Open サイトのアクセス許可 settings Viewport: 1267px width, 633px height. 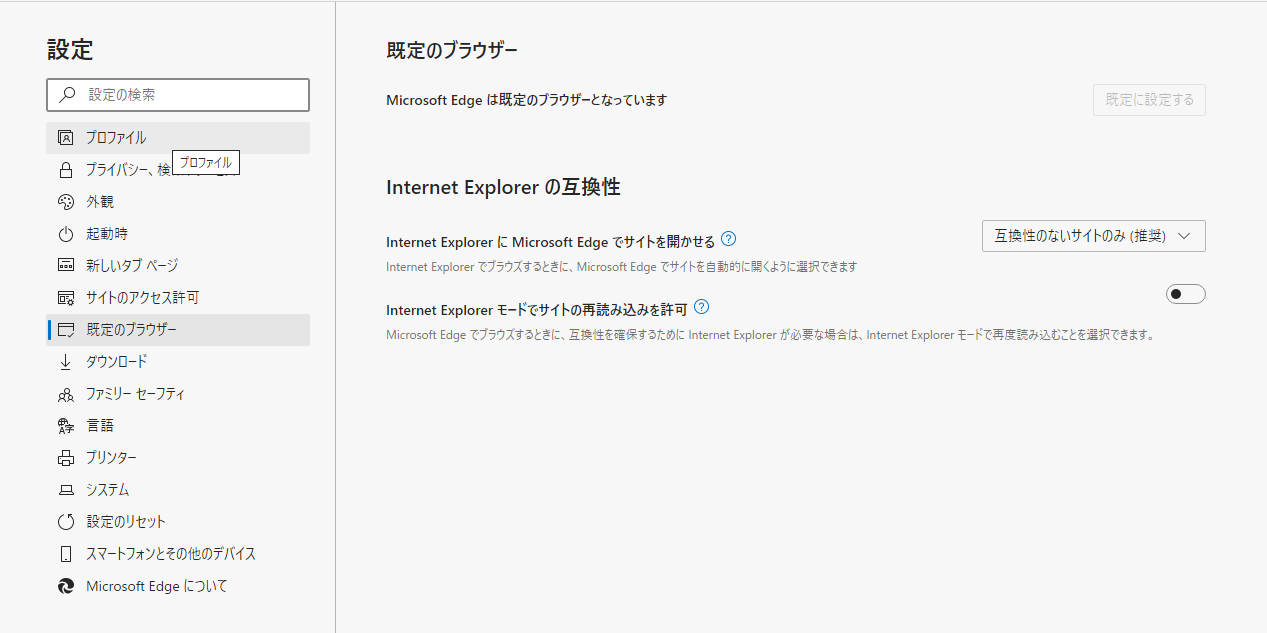click(178, 298)
